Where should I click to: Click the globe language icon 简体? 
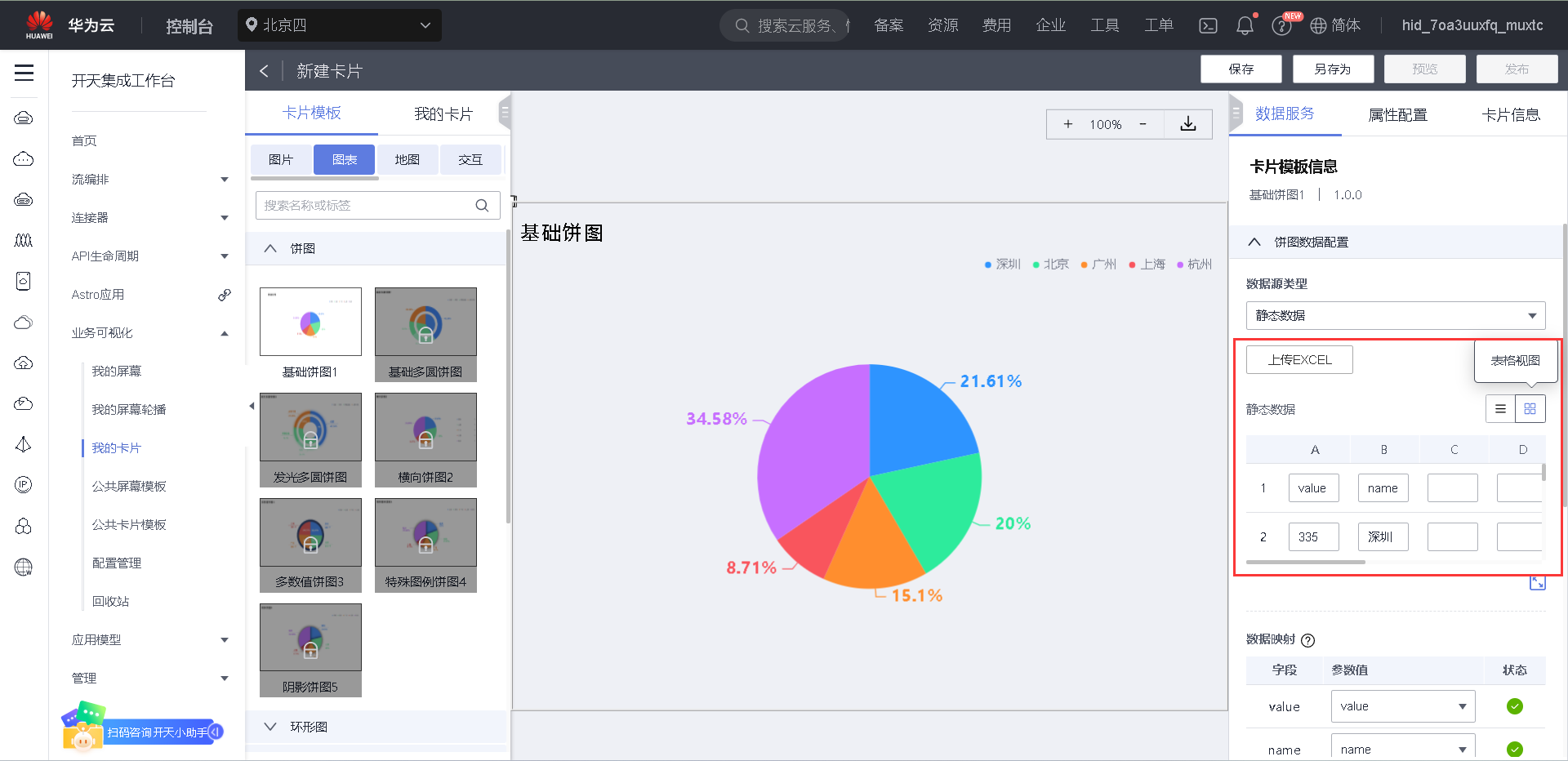point(1335,25)
